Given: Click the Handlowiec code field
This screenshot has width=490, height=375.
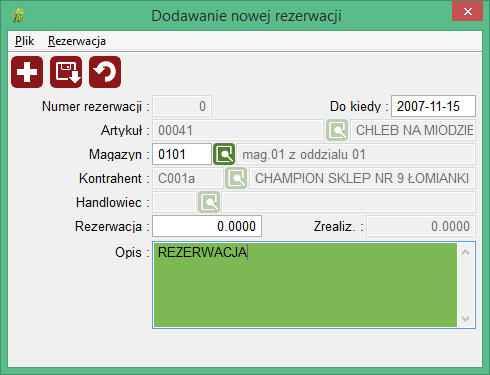Looking at the screenshot, I should coord(174,202).
